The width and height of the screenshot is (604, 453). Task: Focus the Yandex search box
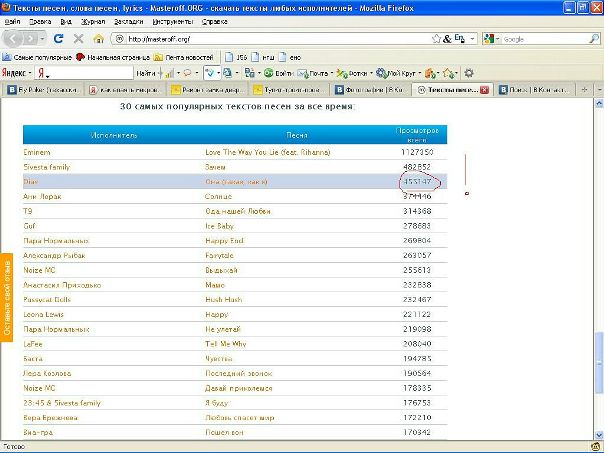pyautogui.click(x=89, y=73)
